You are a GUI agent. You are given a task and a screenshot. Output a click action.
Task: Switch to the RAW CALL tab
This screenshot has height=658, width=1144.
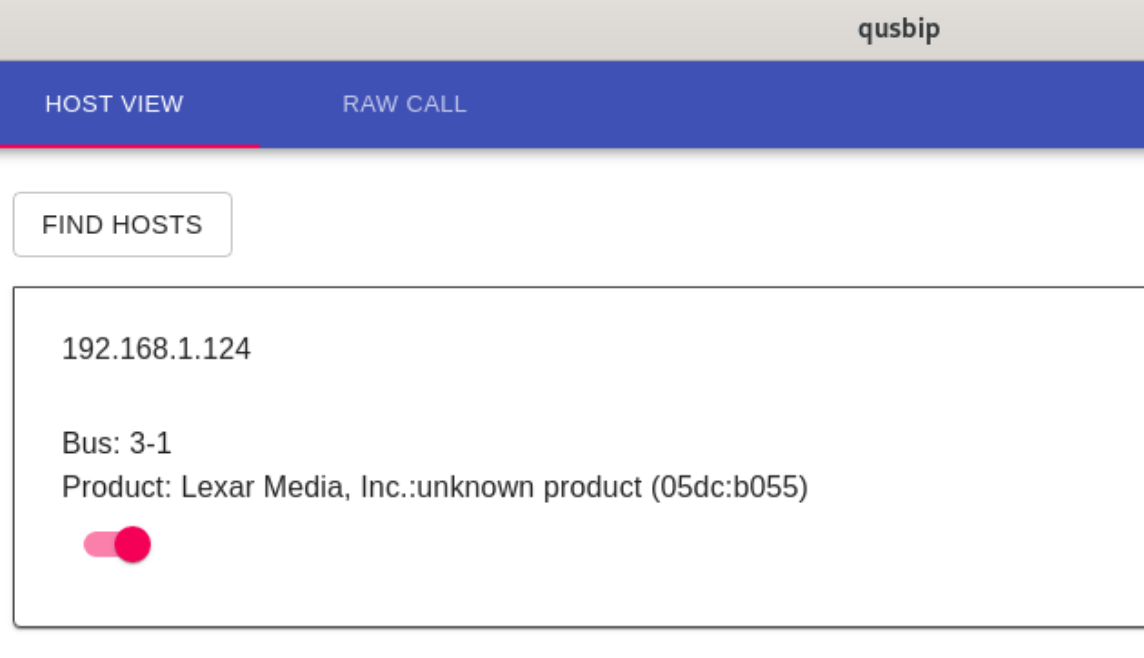[404, 104]
